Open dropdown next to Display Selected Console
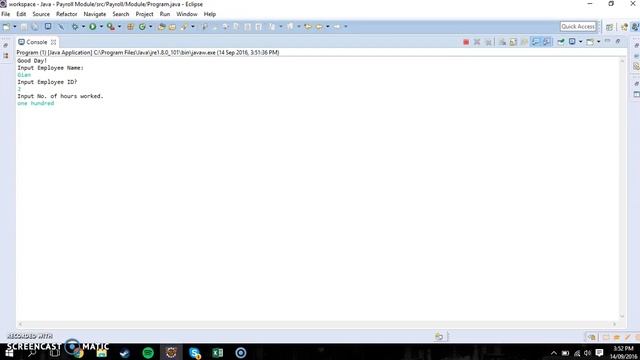This screenshot has height=360, width=640. click(x=580, y=42)
